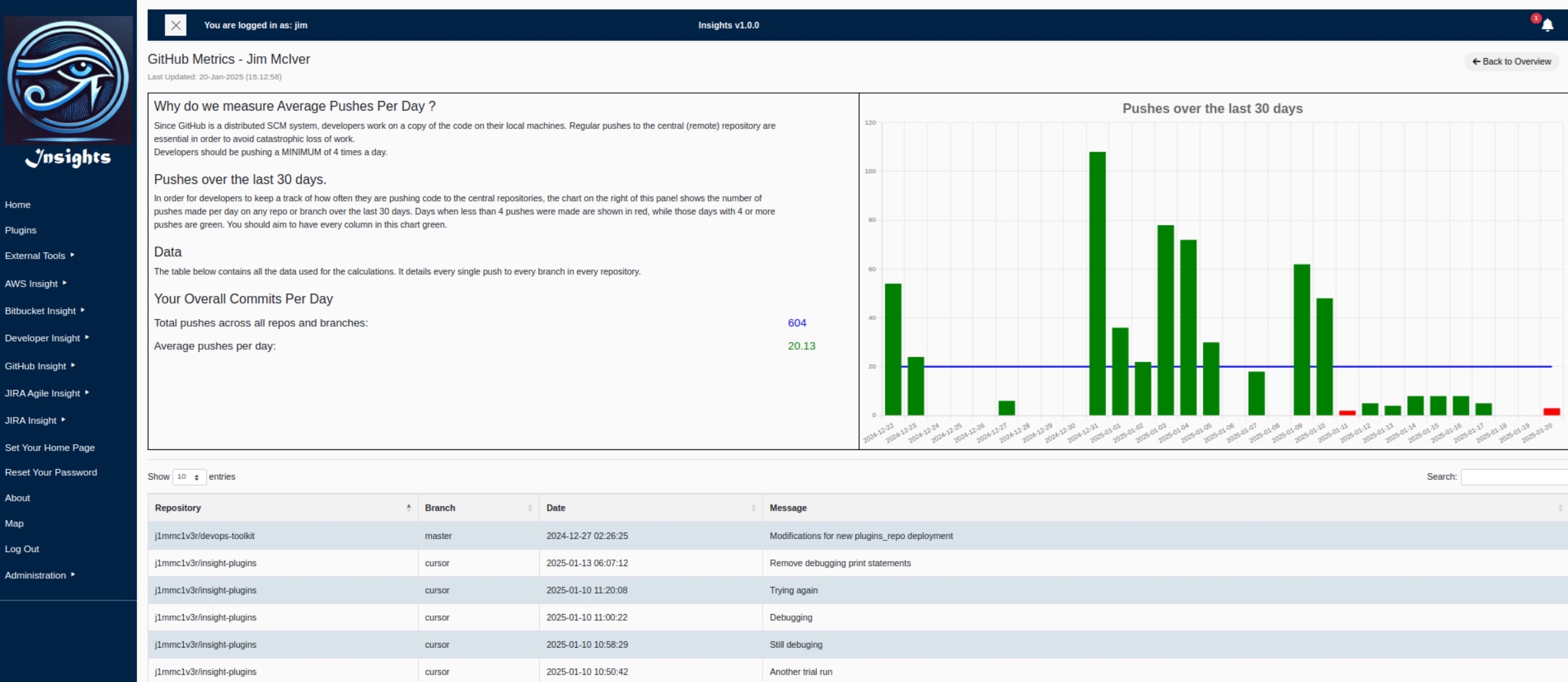This screenshot has height=682, width=1568.
Task: Click 'You are logged in as: jim'
Action: 256,25
